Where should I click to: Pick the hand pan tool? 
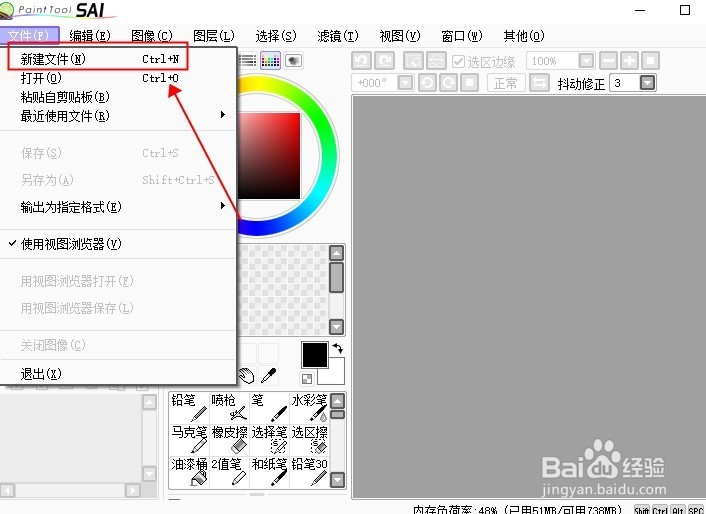[x=246, y=375]
